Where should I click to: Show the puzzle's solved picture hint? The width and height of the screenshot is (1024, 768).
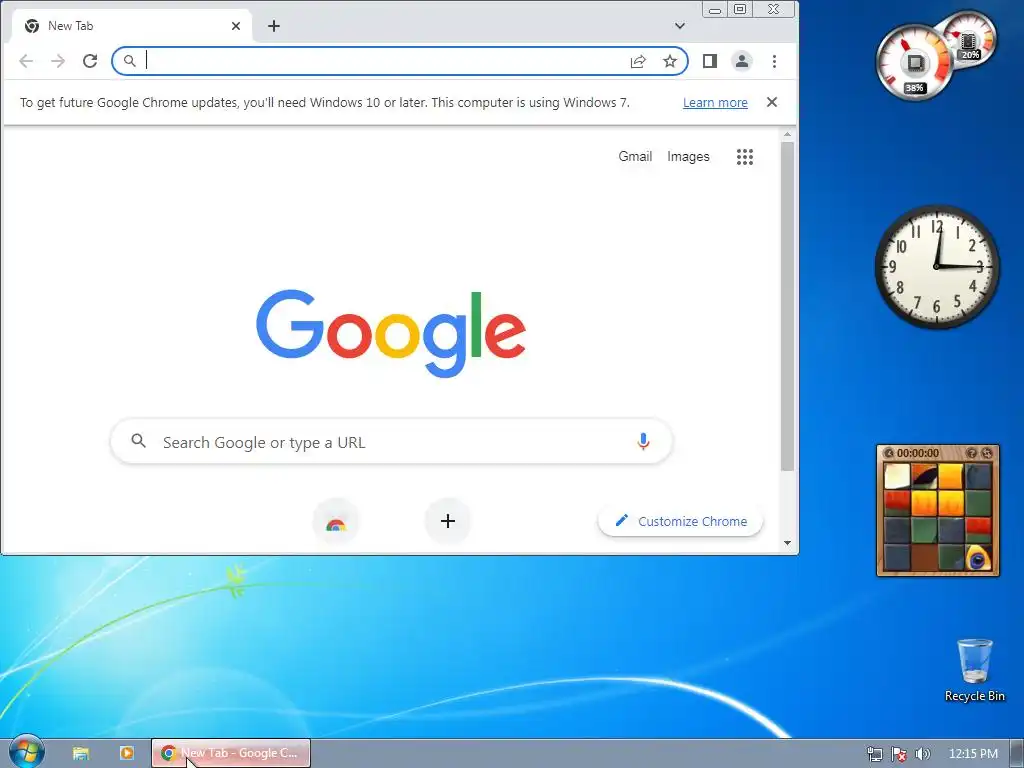tap(971, 453)
